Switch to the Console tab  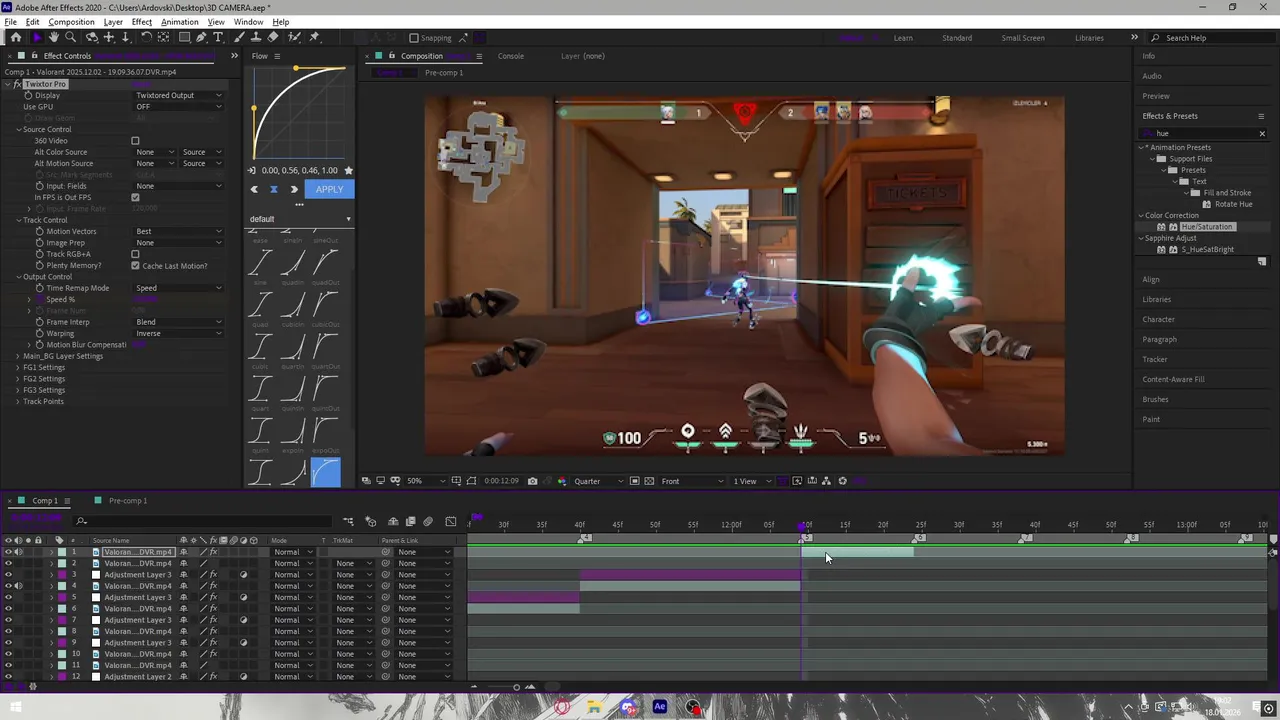[x=510, y=56]
